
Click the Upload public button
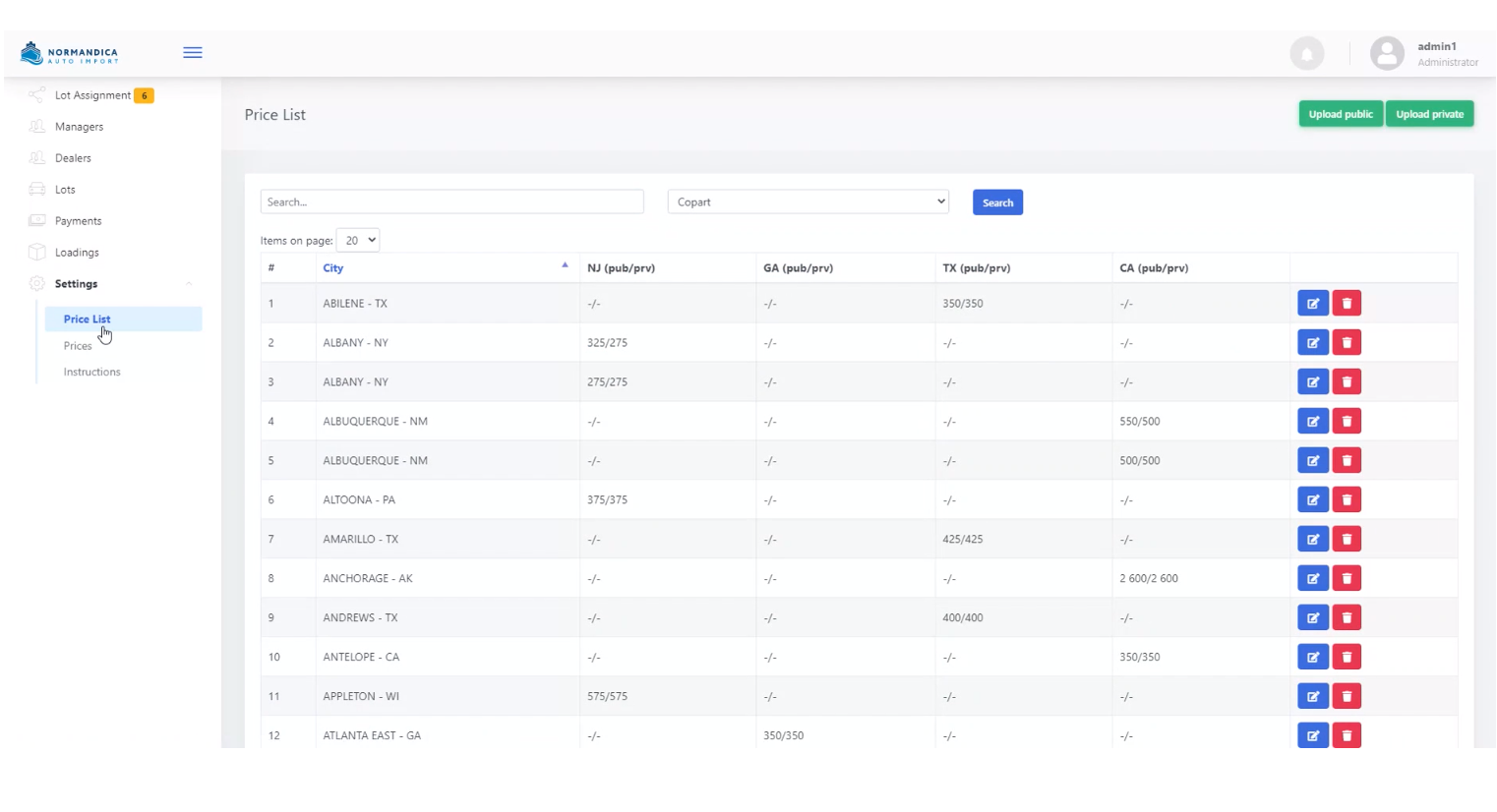(x=1341, y=114)
